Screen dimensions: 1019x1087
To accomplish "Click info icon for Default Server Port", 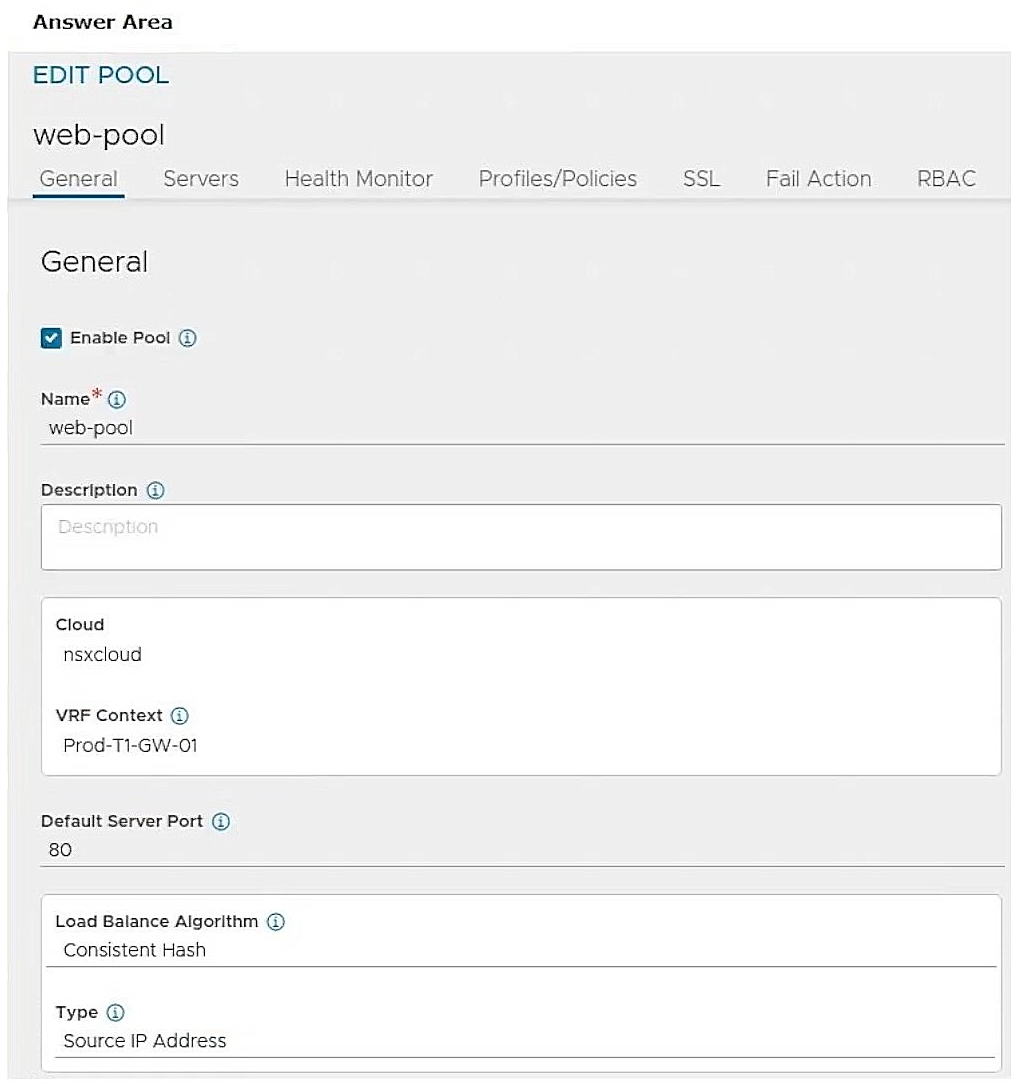I will tap(221, 822).
